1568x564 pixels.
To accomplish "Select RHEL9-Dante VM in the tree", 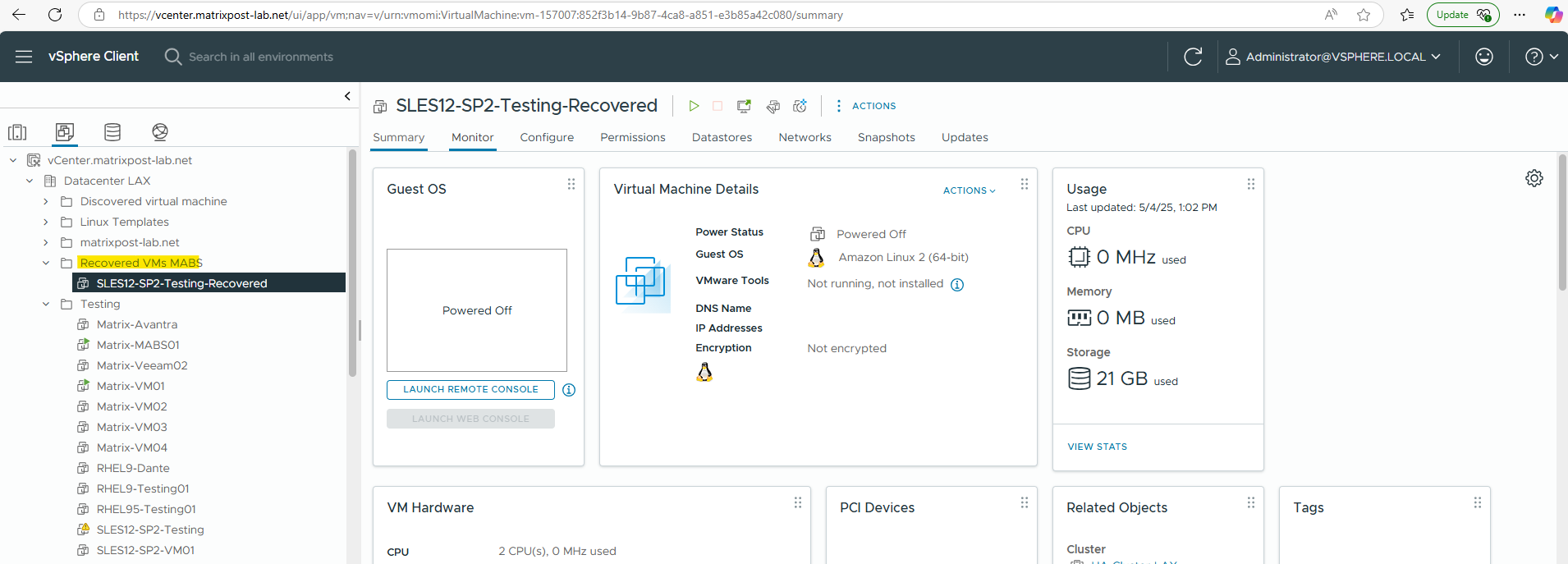I will [132, 468].
